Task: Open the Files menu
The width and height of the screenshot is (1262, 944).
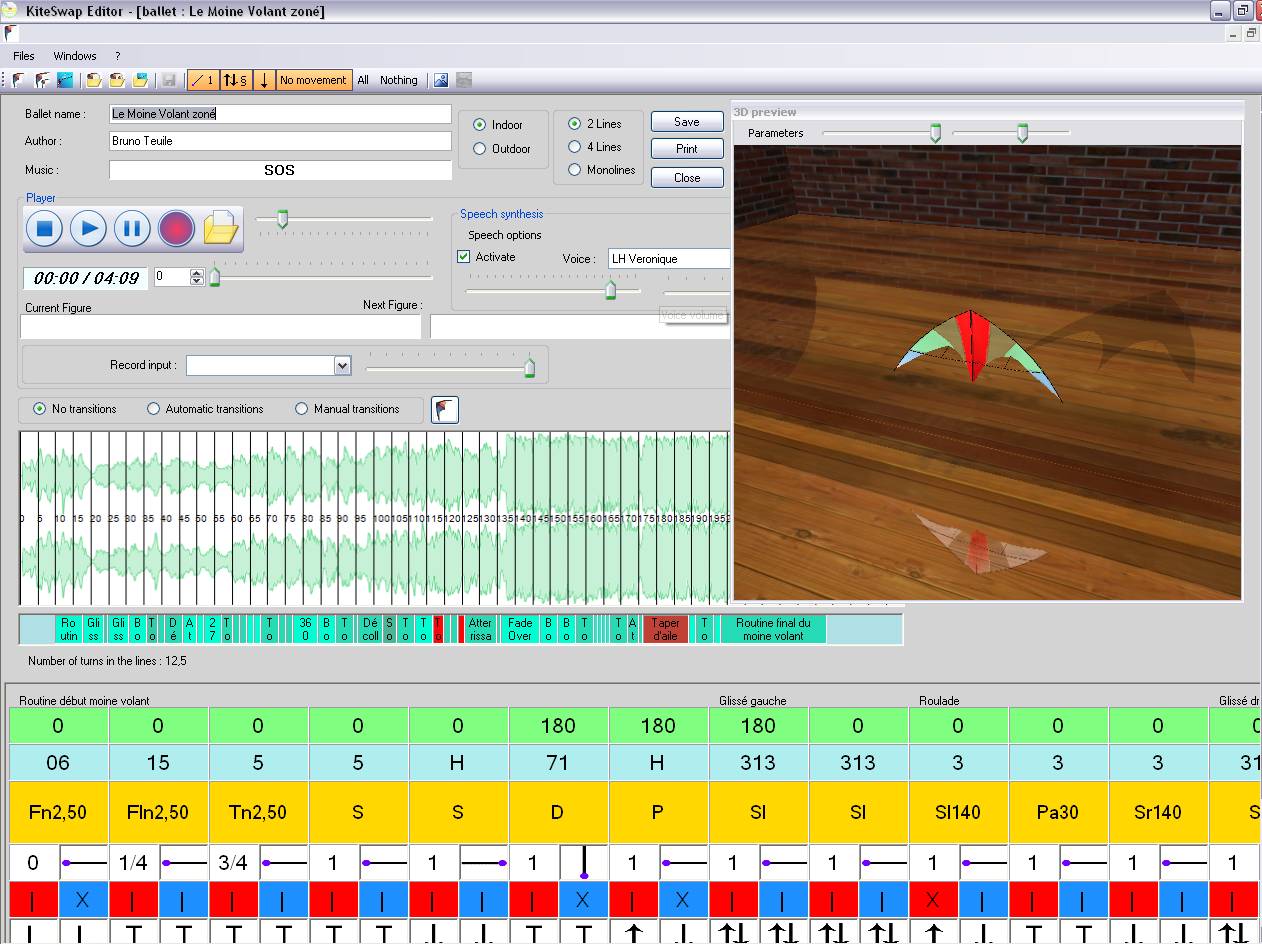Action: [x=24, y=56]
